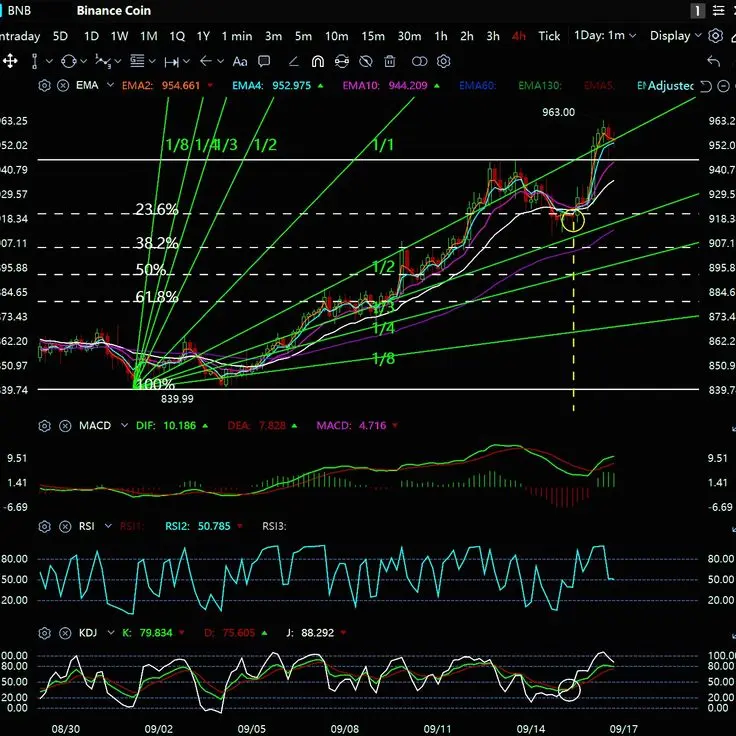The height and width of the screenshot is (736, 736).
Task: Open the layout options icon top right
Action: tap(718, 10)
